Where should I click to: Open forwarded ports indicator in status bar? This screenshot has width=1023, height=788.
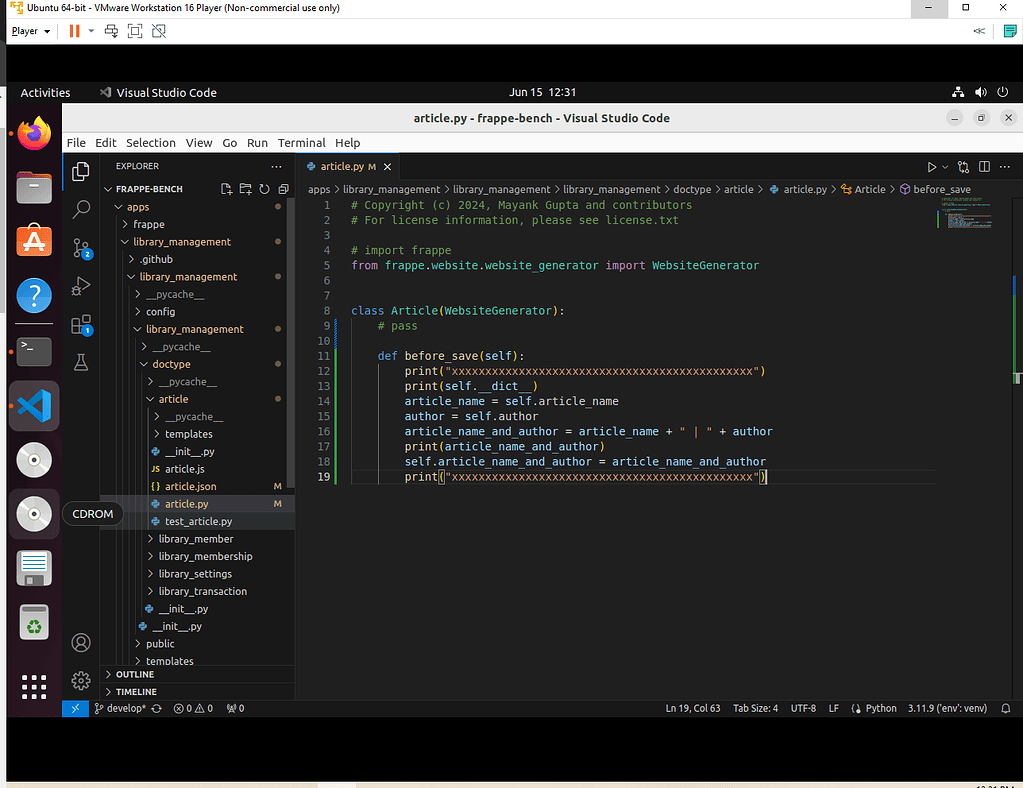235,708
